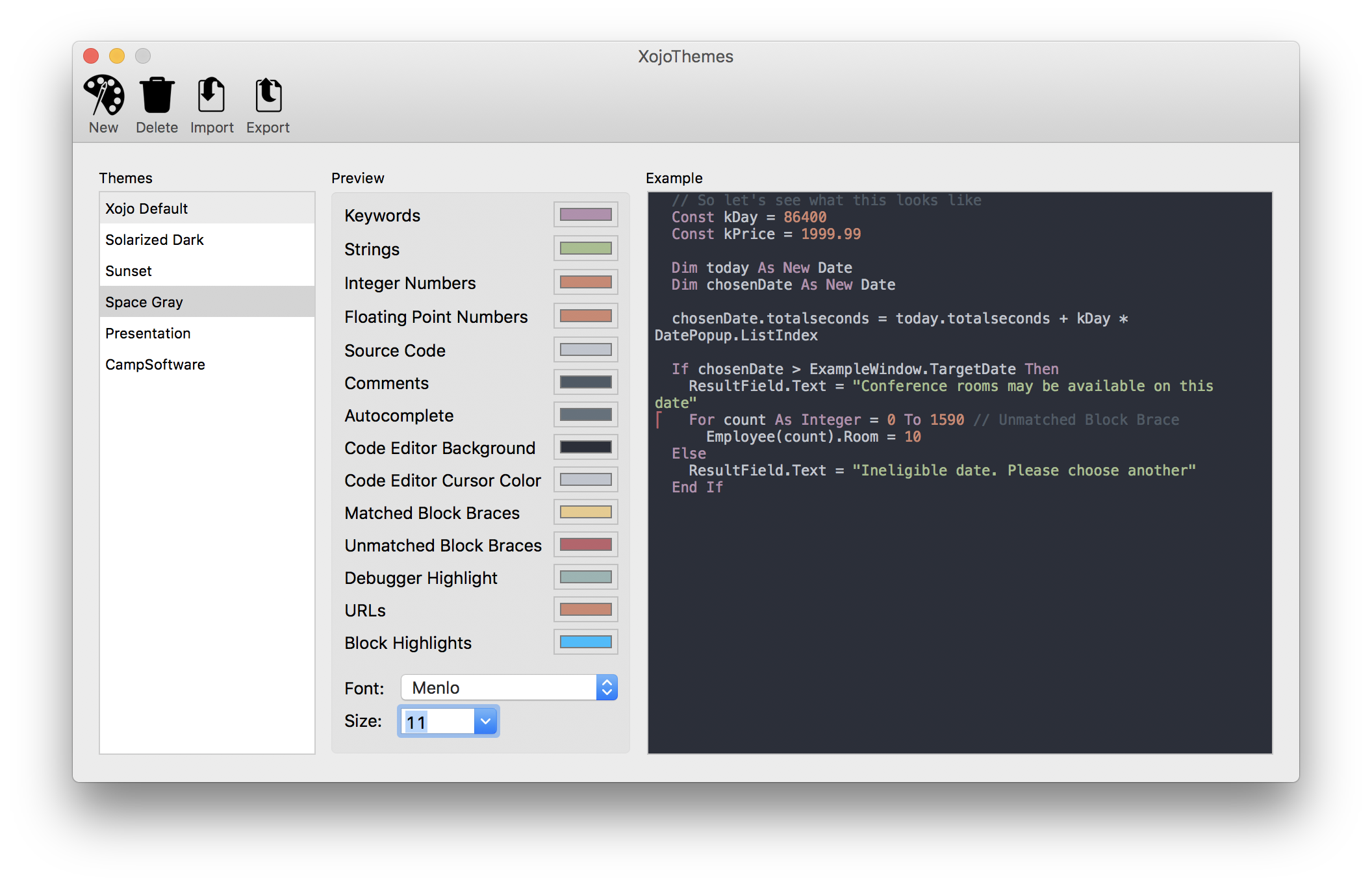
Task: Delete theme using the trash icon
Action: pyautogui.click(x=157, y=104)
